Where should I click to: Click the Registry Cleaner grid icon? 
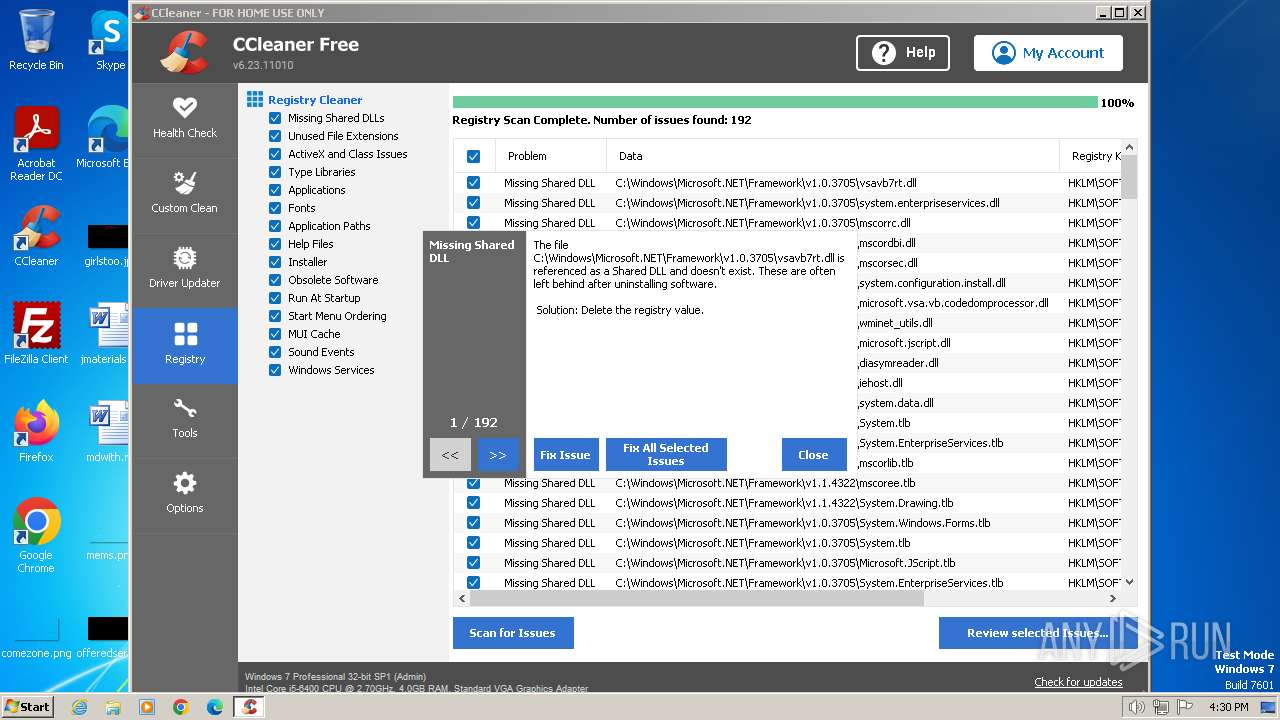tap(255, 100)
